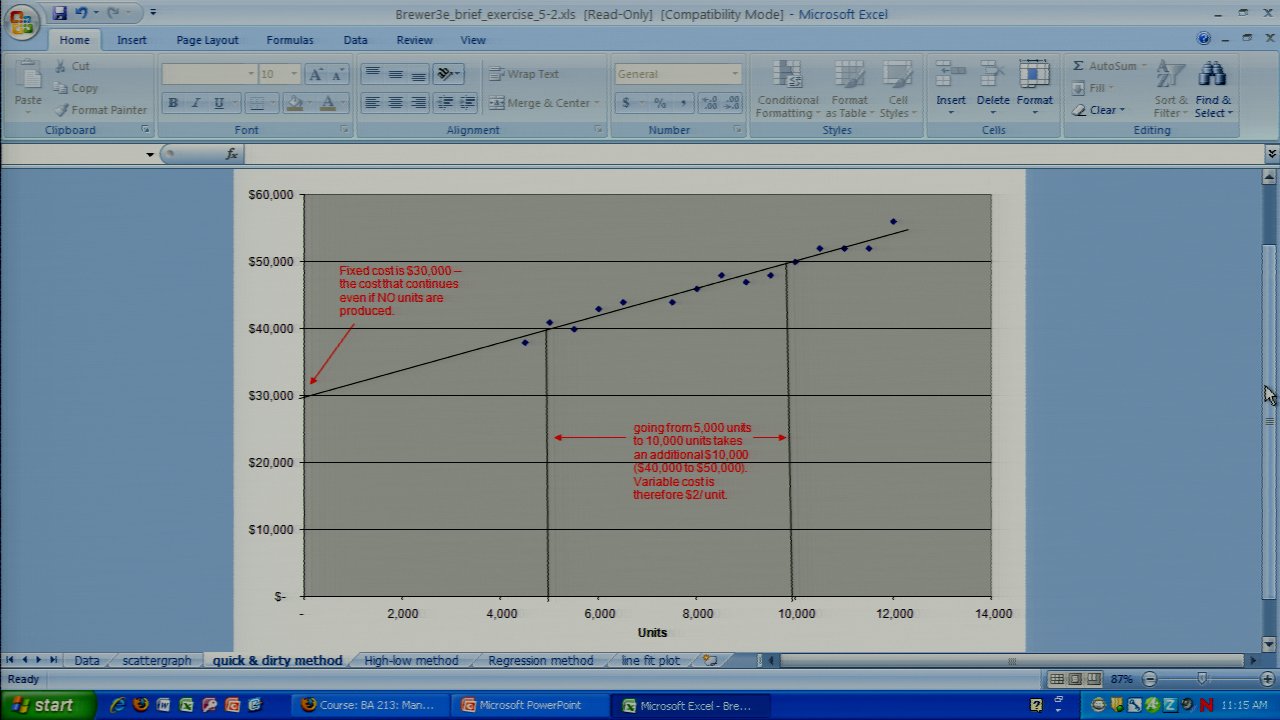1280x720 pixels.
Task: Click the insert function fx icon
Action: (x=232, y=154)
